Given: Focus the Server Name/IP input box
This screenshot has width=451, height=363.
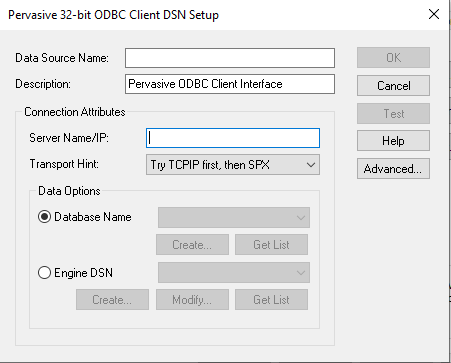Looking at the screenshot, I should tap(233, 138).
